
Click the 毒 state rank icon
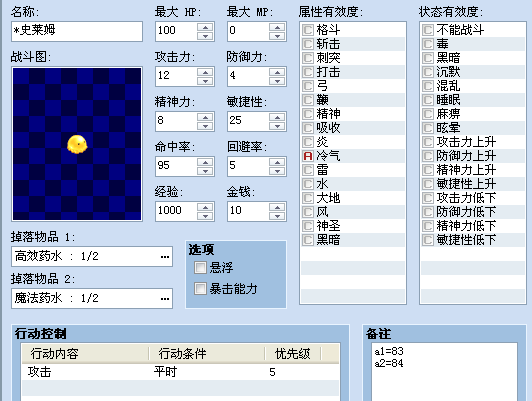(428, 44)
